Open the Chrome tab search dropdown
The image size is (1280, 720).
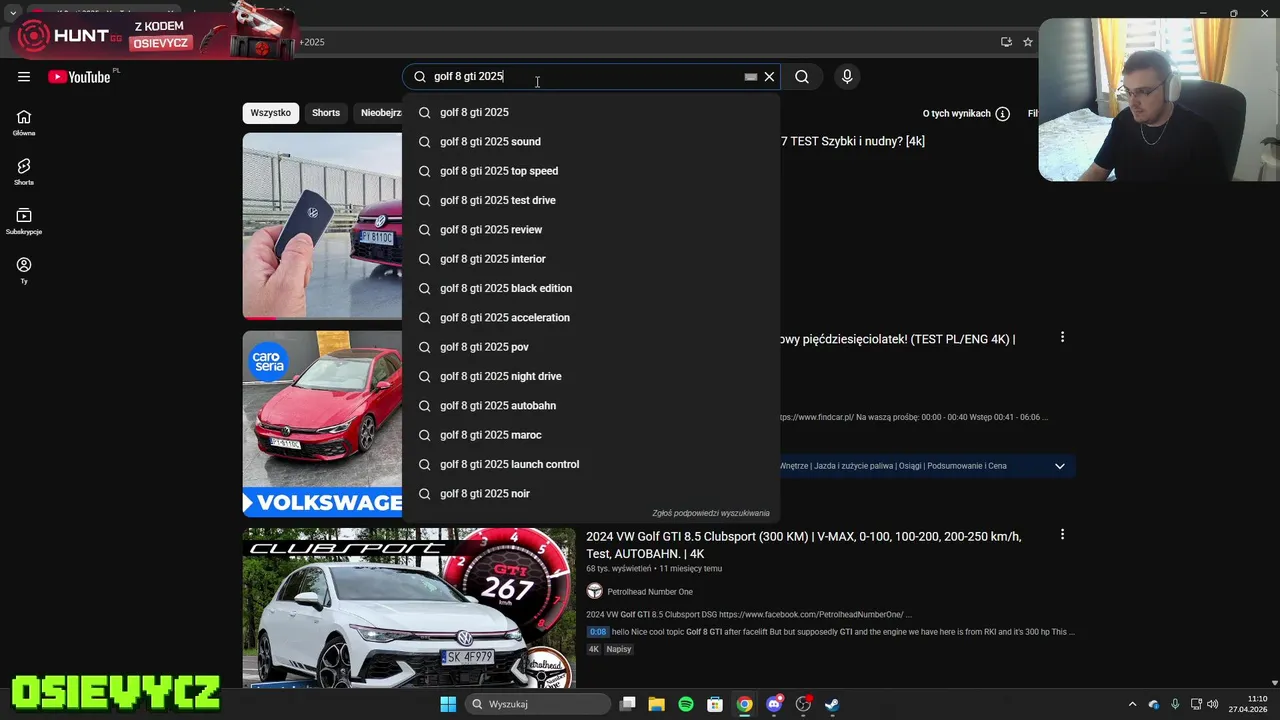(12, 14)
